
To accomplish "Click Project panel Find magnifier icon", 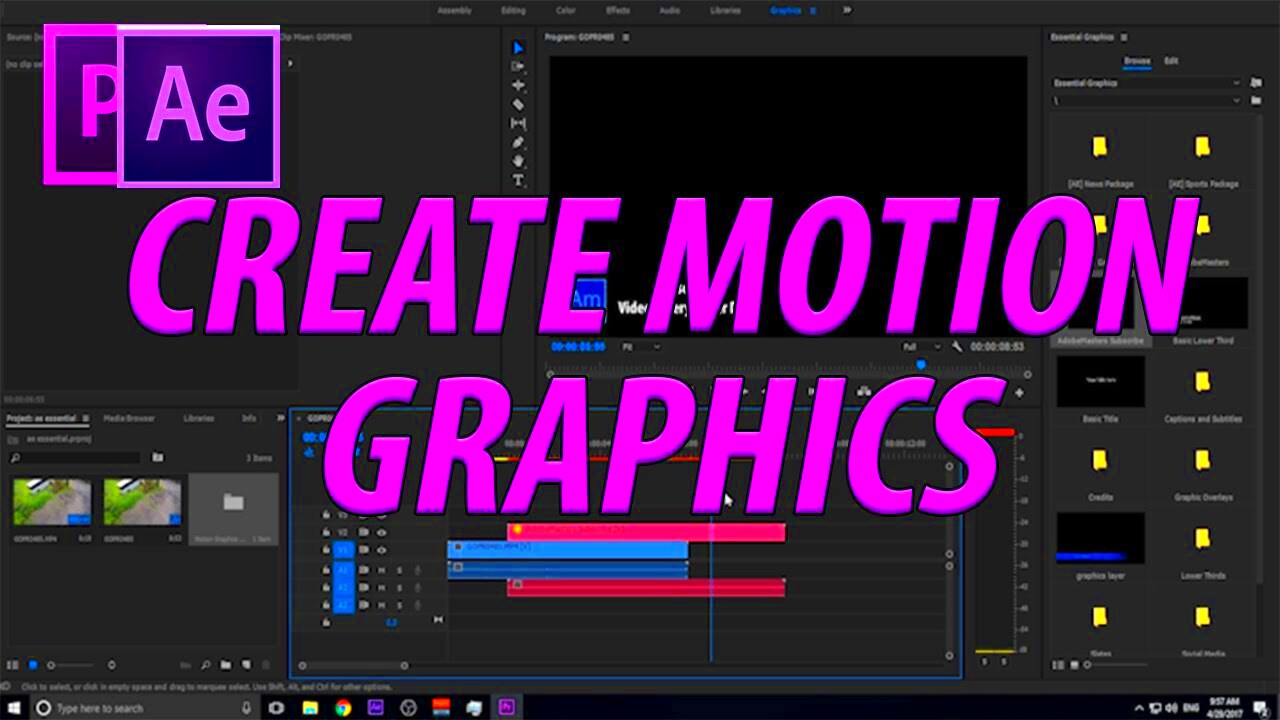I will click(x=206, y=664).
